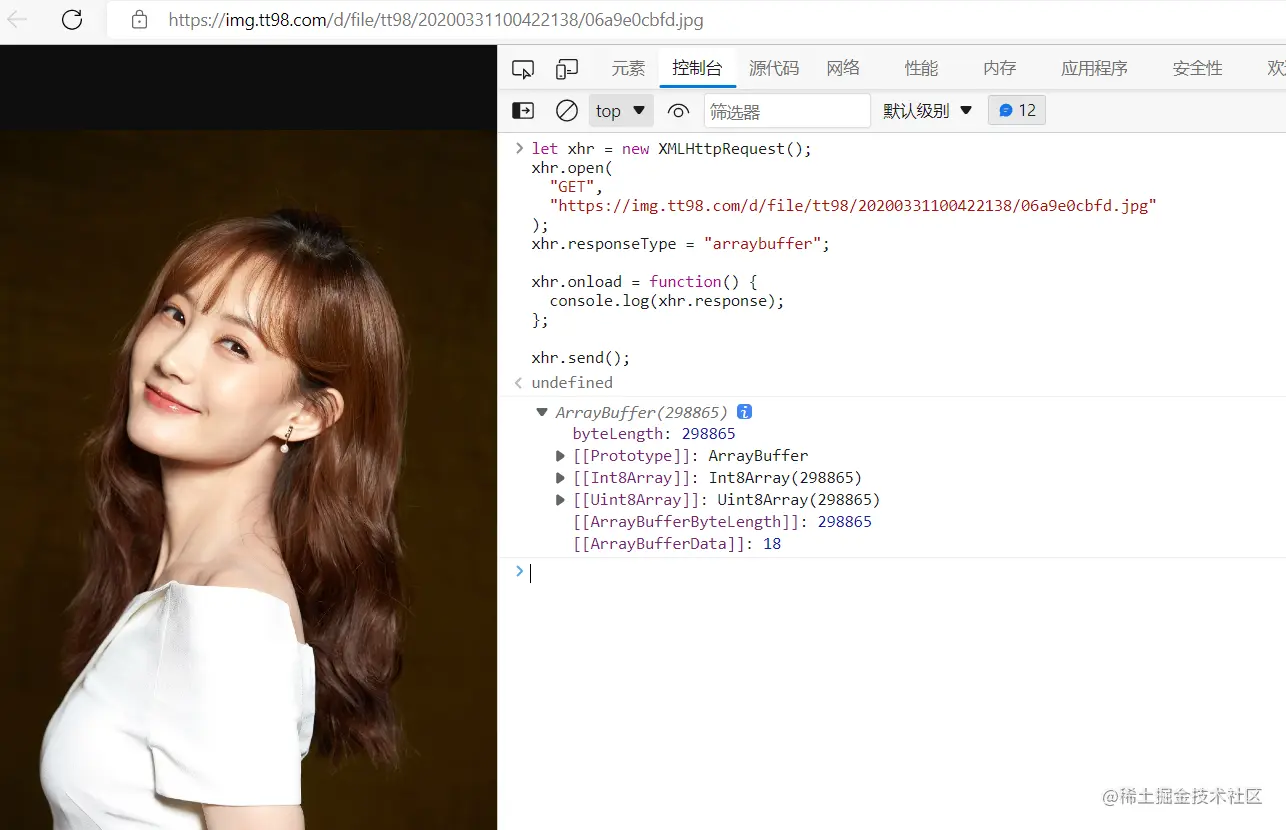The width and height of the screenshot is (1286, 830).
Task: Click the lock icon in the address bar
Action: point(139,19)
